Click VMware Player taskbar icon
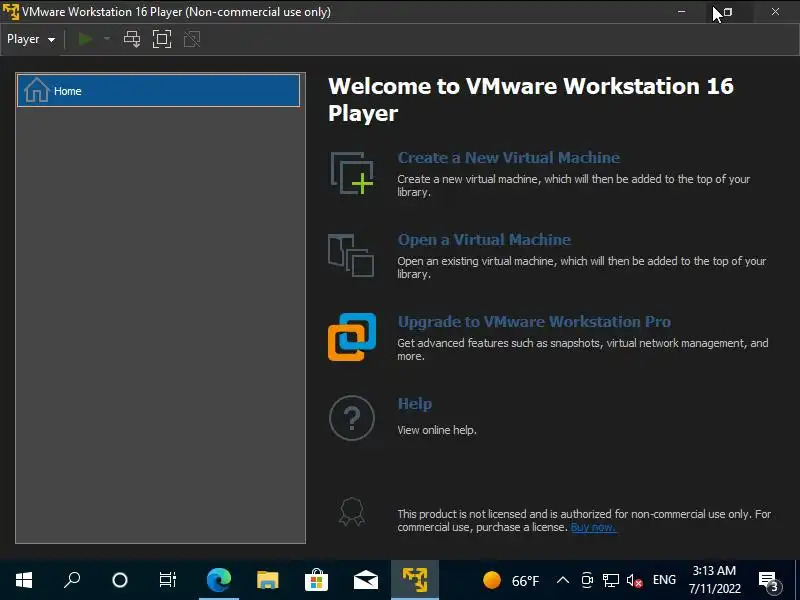This screenshot has width=800, height=600. pos(415,580)
